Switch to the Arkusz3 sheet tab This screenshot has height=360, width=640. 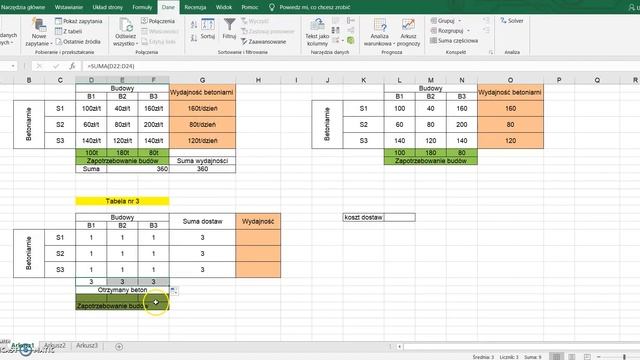coord(87,346)
